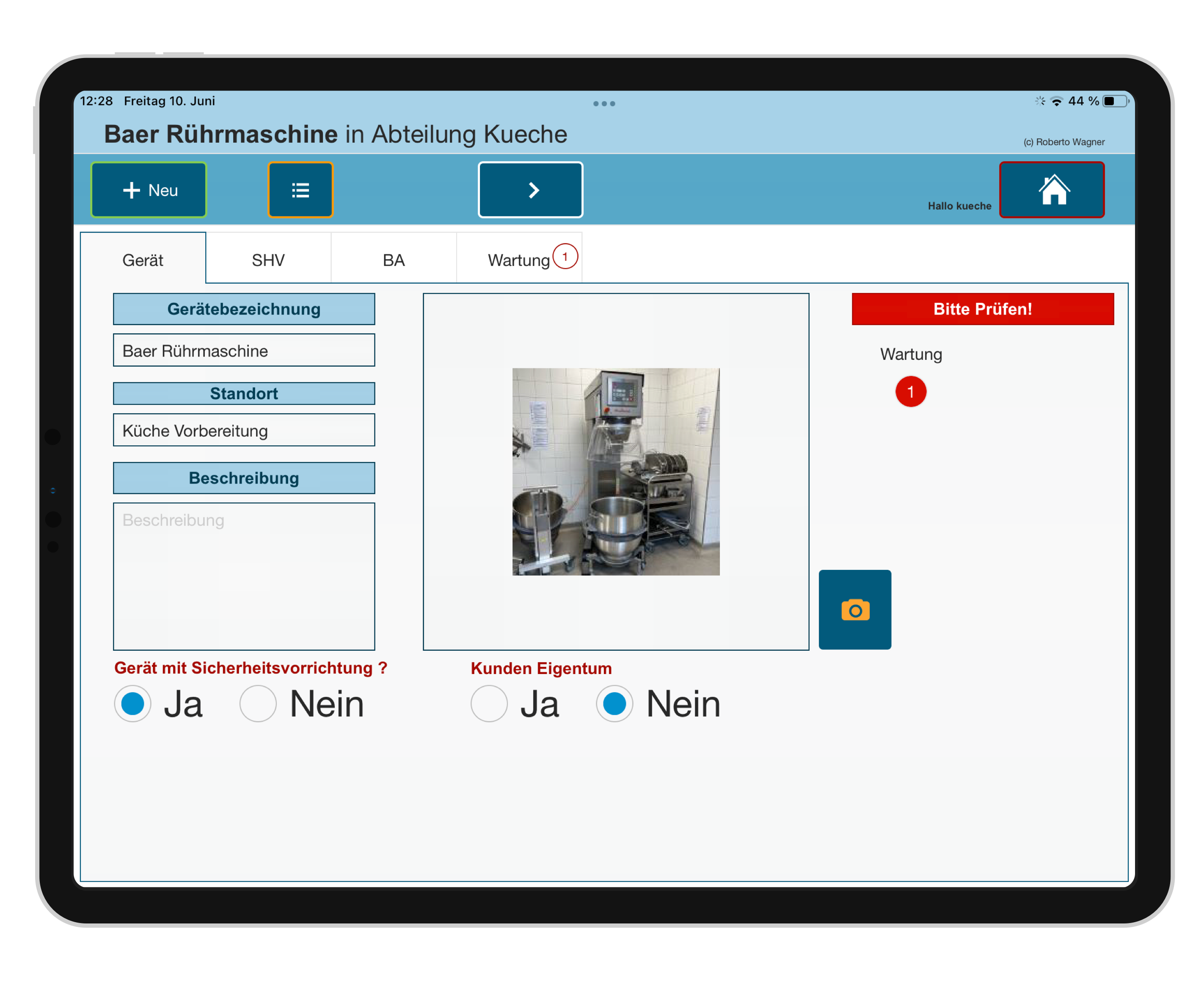
Task: Go to next device with chevron arrow
Action: [x=530, y=190]
